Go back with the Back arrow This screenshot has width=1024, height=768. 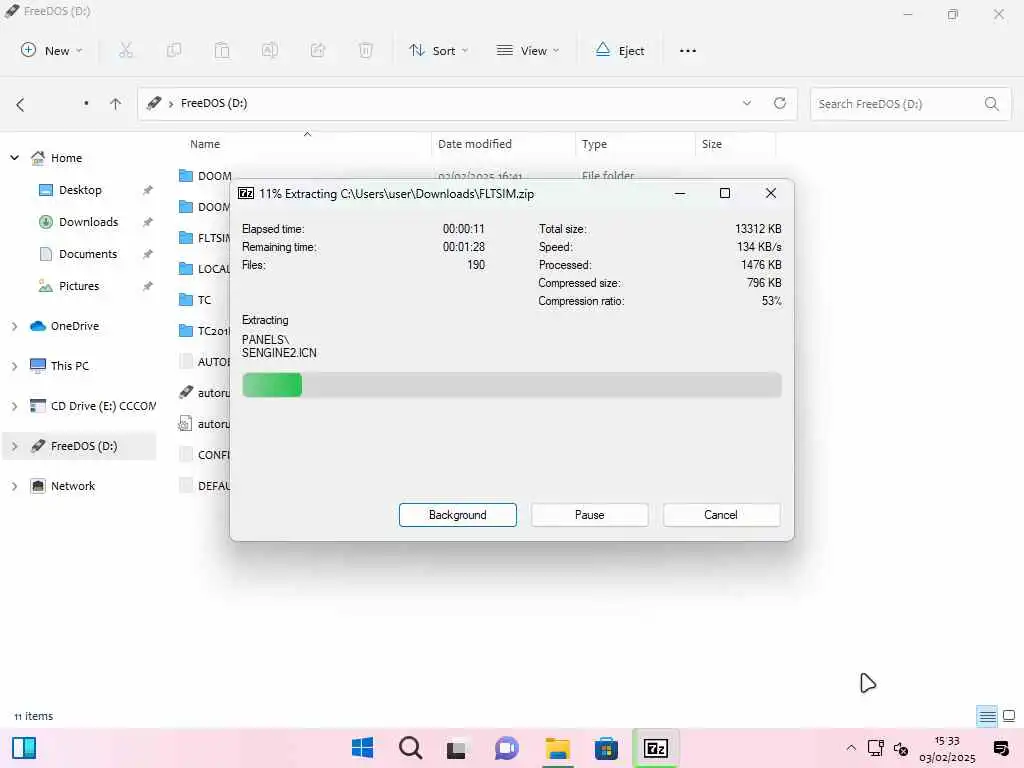tap(20, 104)
